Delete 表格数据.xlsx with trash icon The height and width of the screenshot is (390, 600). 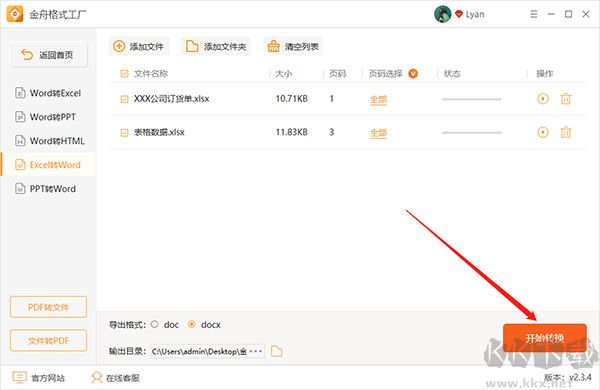(x=566, y=132)
